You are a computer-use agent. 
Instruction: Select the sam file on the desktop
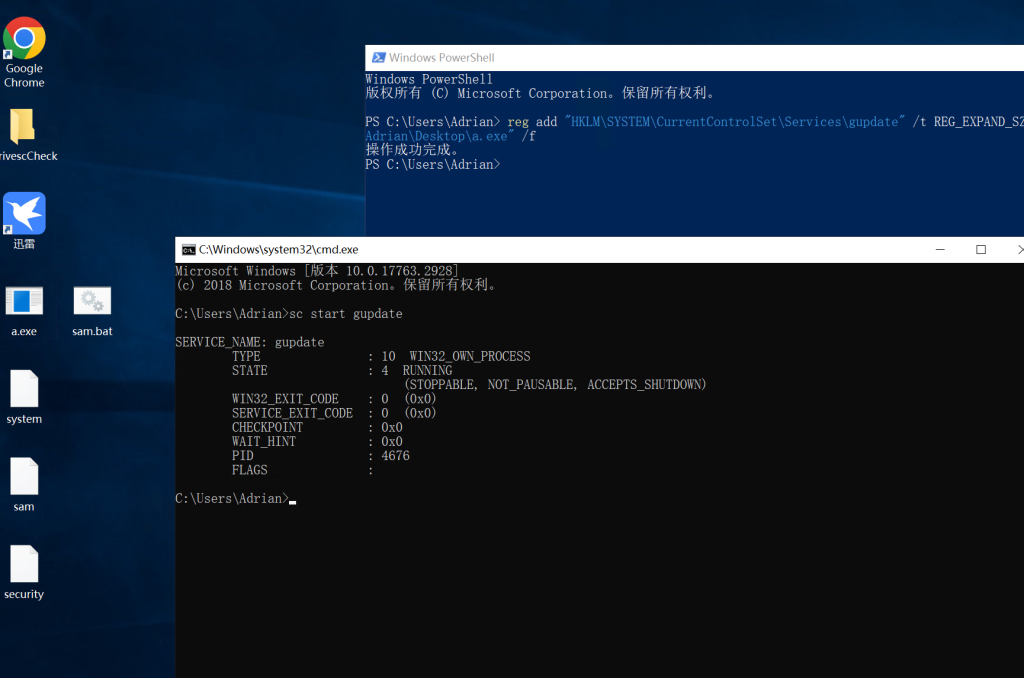pos(24,477)
